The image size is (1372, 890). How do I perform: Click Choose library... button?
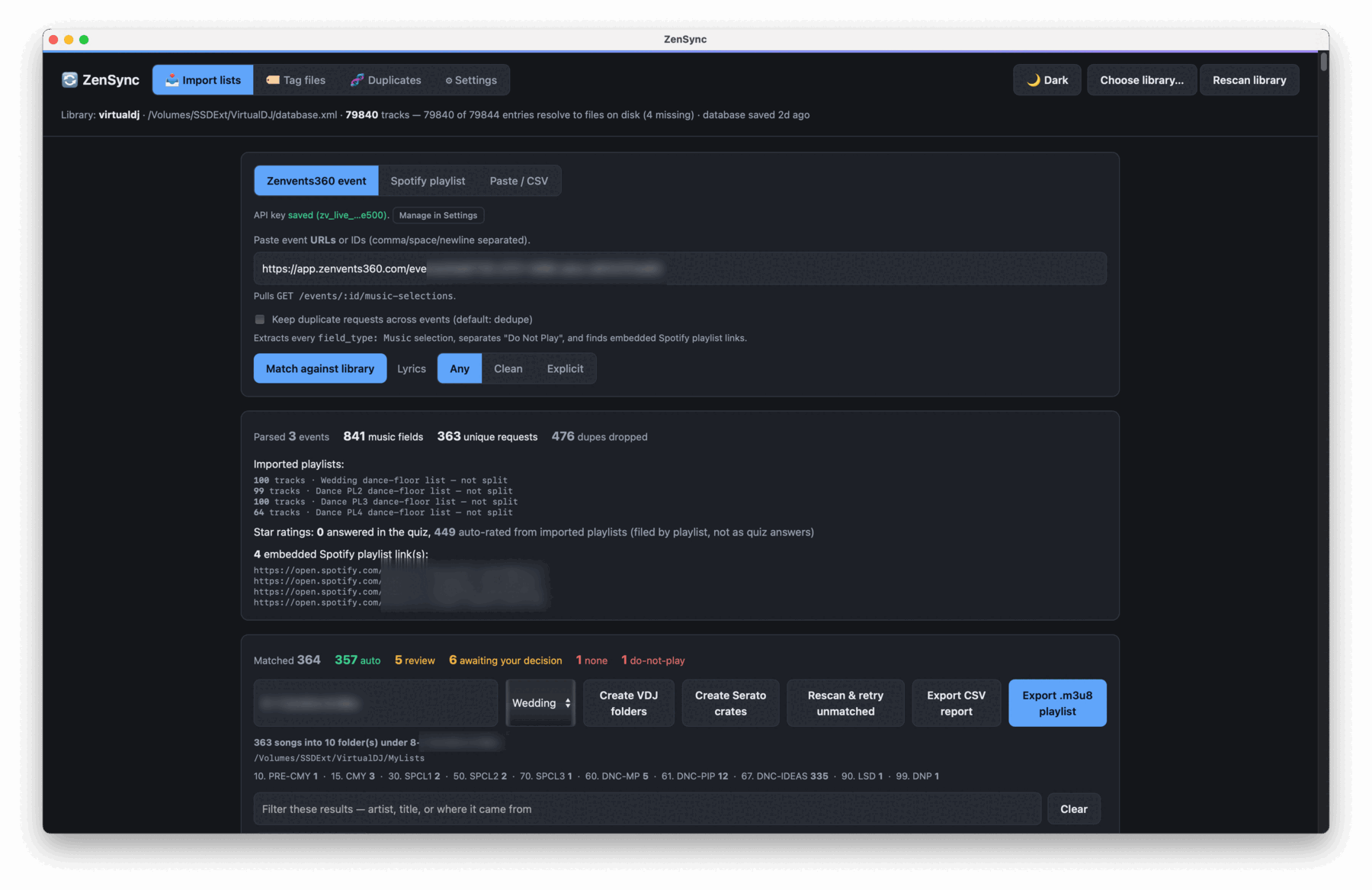(1142, 80)
